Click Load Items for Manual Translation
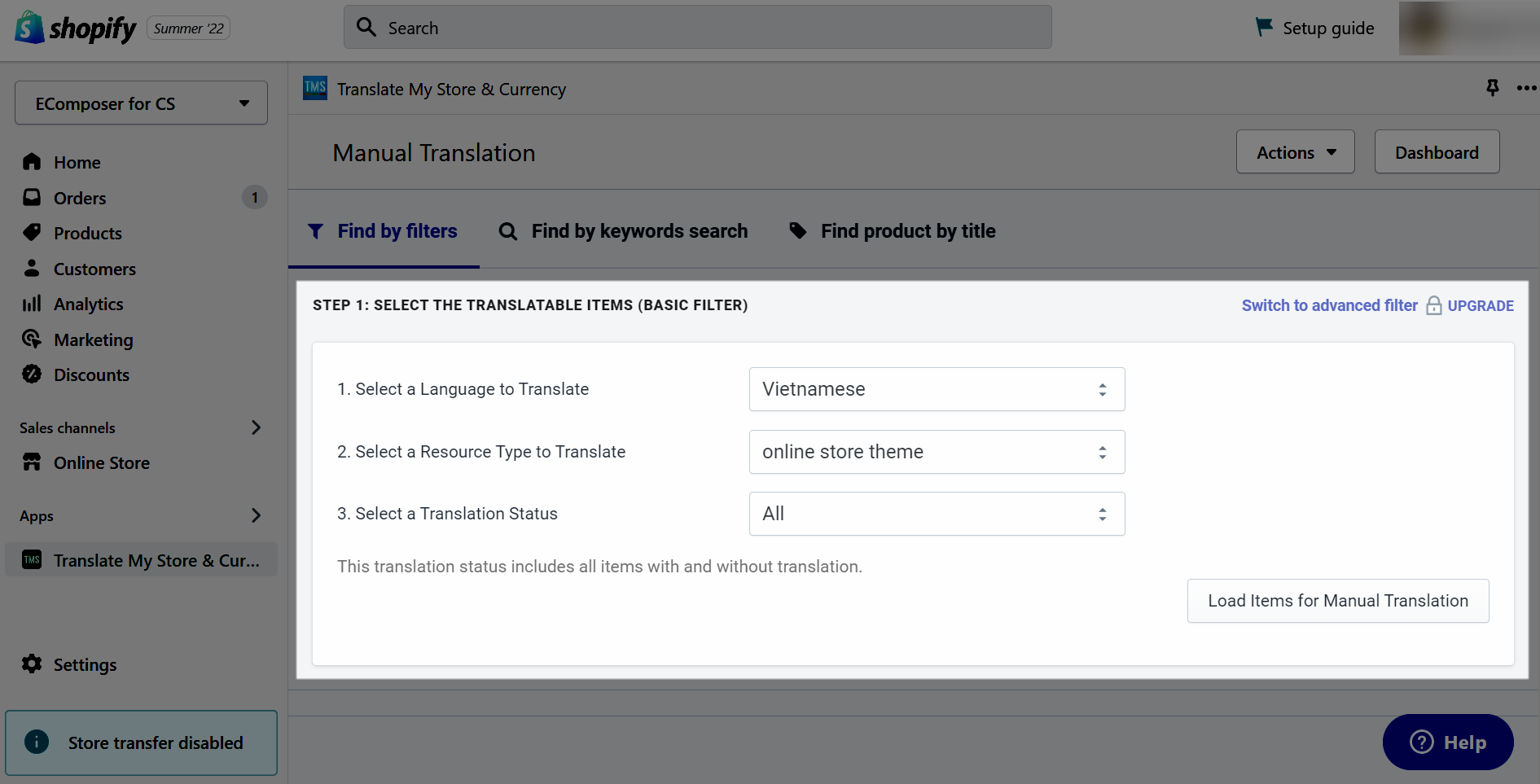The image size is (1540, 784). 1337,601
